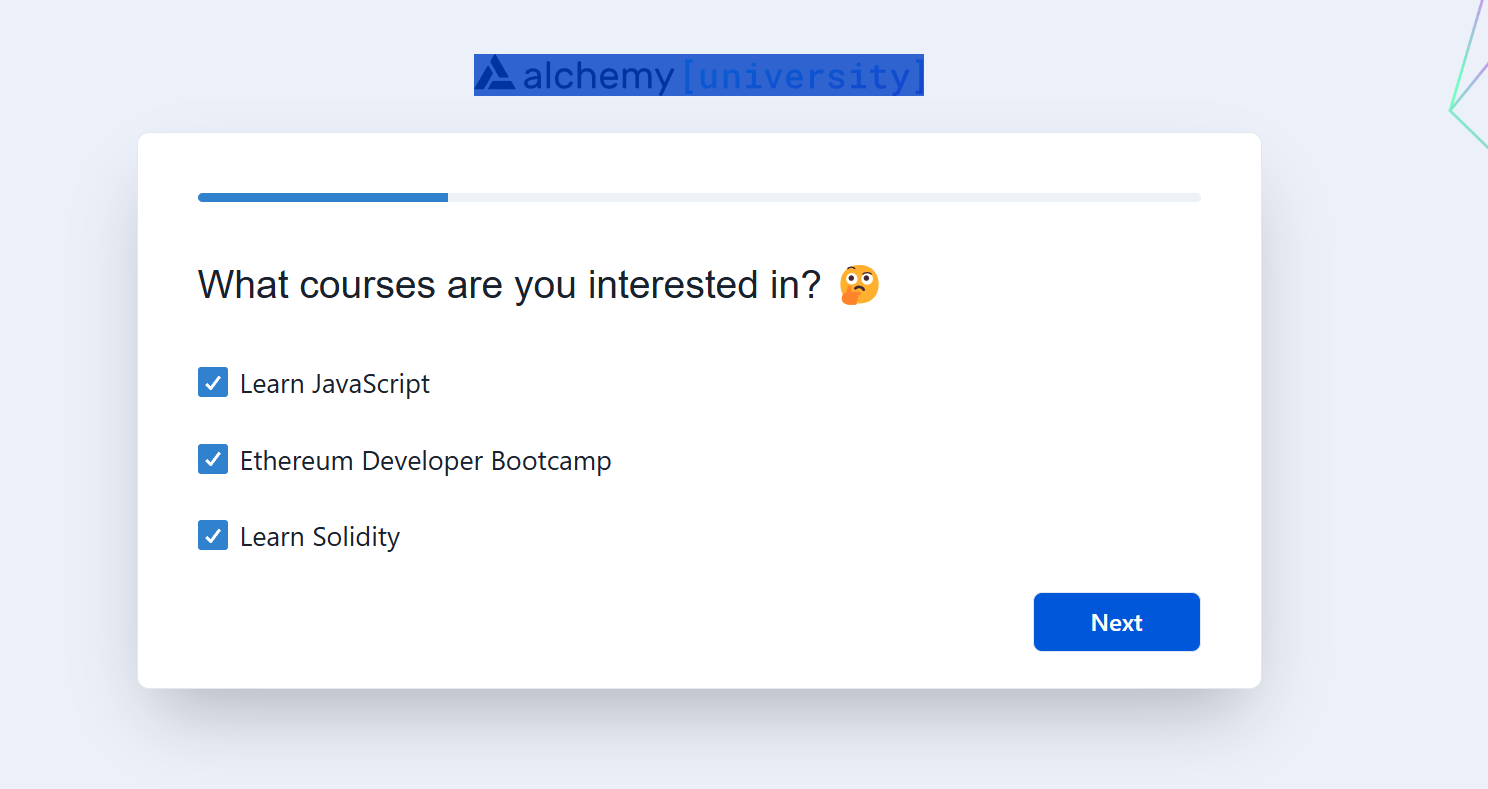Click the question mark ending the heading
1488x789 pixels.
[812, 285]
